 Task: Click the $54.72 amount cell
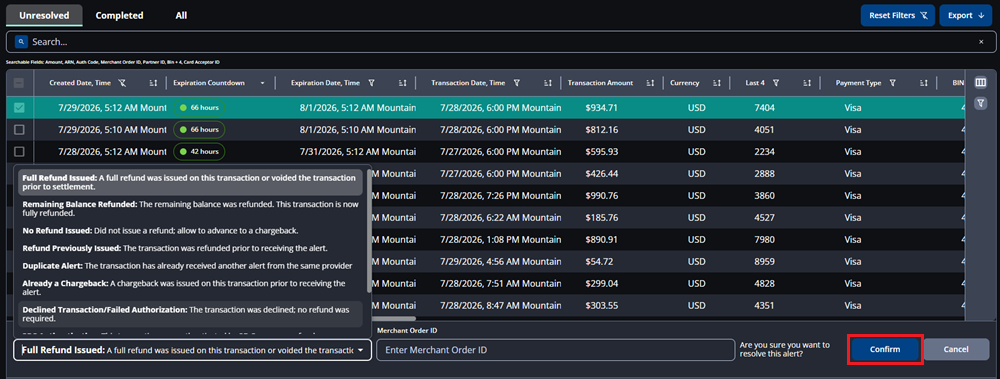(599, 262)
